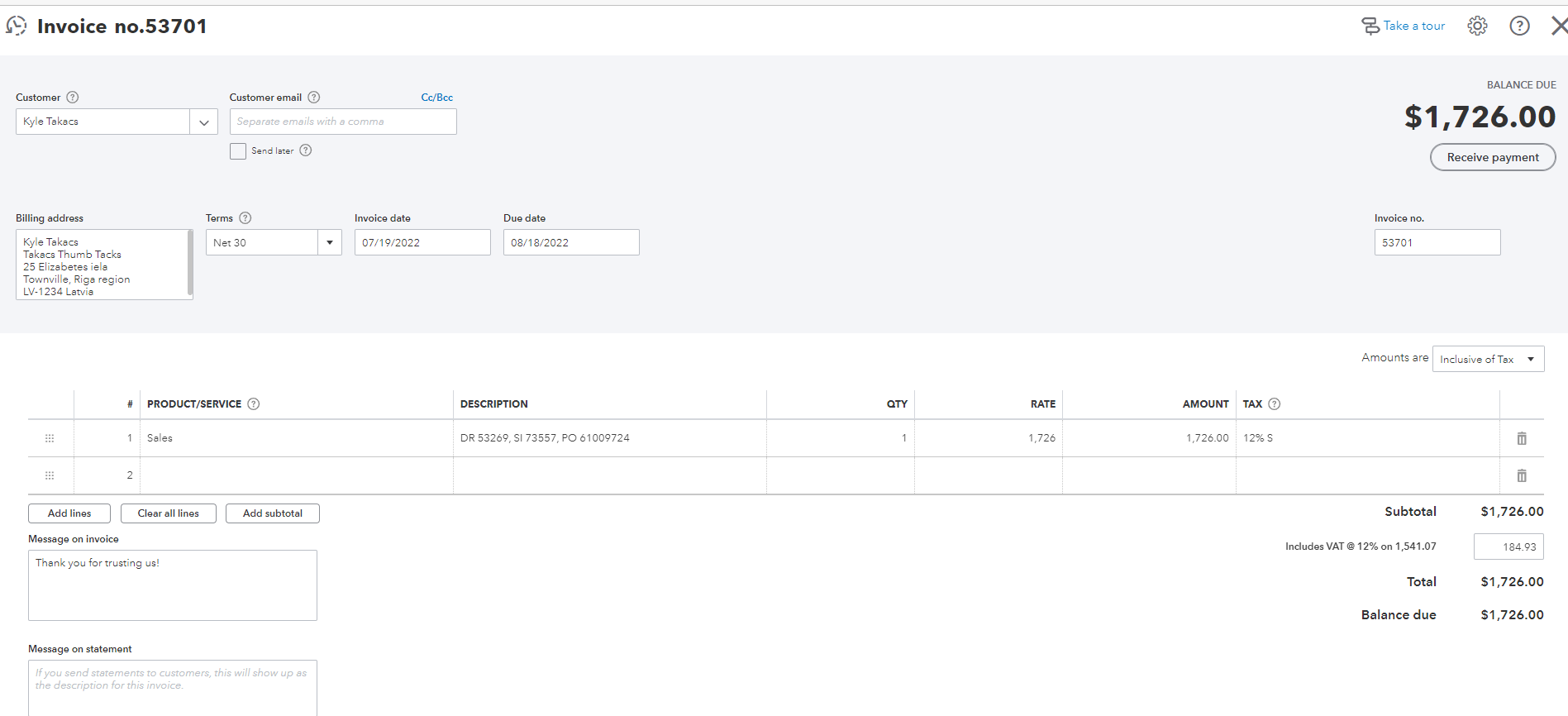Click the Receive payment button
The image size is (1568, 716).
(x=1493, y=157)
